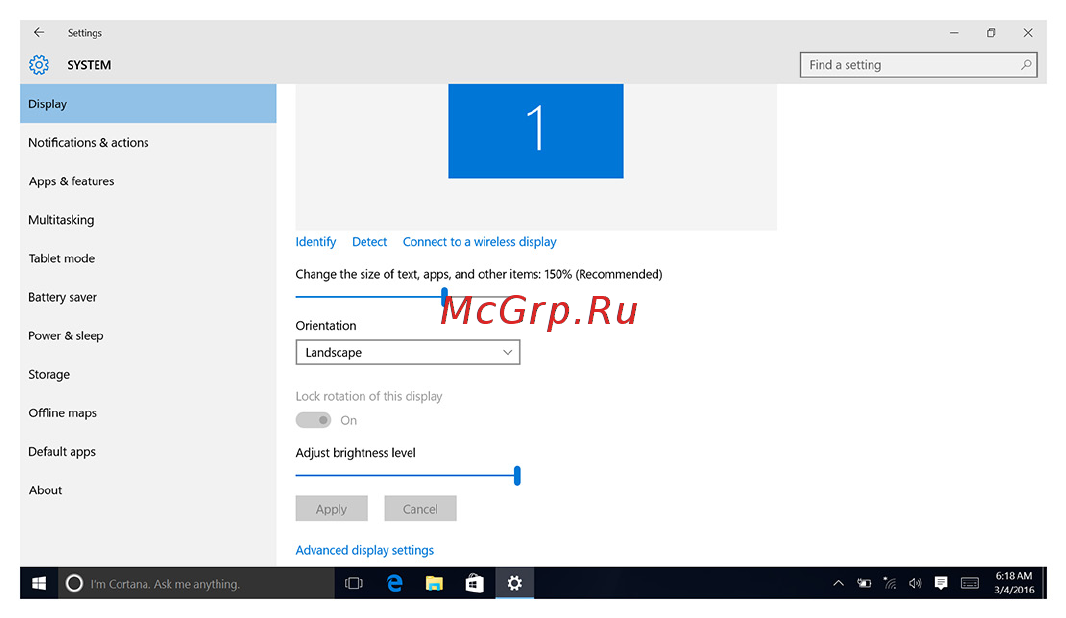Click the Identify link

point(315,242)
